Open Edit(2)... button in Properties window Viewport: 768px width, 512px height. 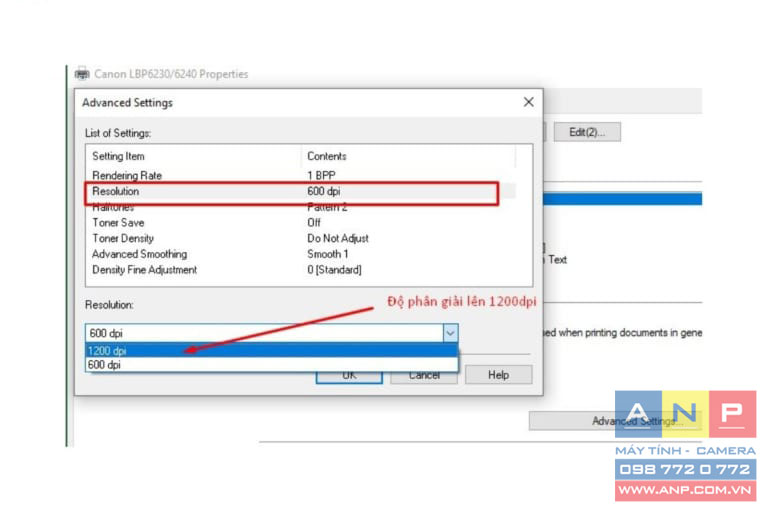click(587, 132)
